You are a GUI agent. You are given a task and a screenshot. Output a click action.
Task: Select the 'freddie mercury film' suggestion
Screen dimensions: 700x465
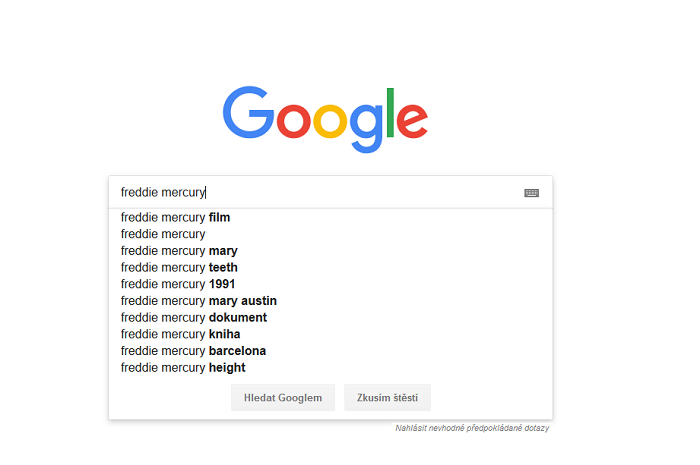[176, 217]
